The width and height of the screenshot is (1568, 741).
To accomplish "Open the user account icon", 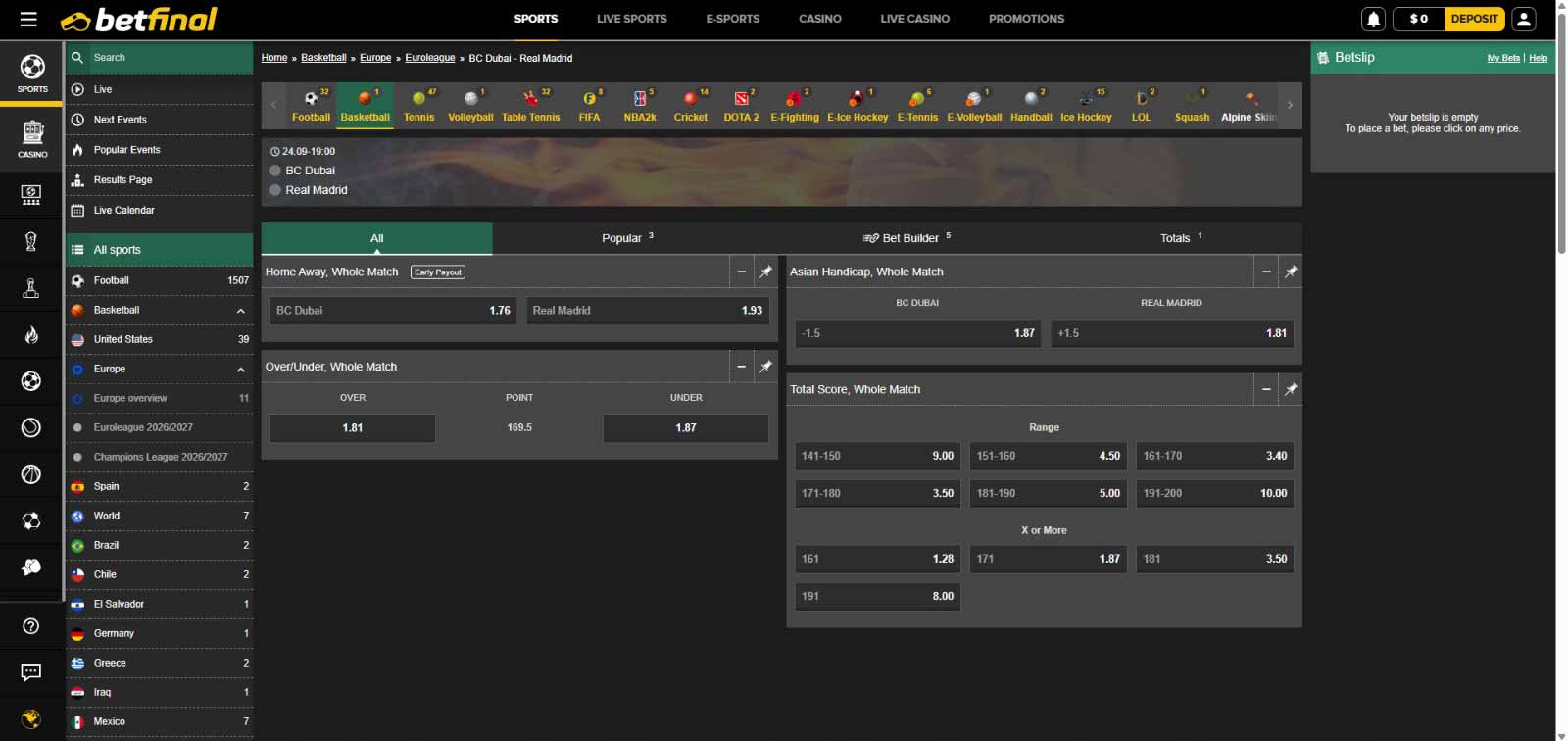I will [1524, 19].
